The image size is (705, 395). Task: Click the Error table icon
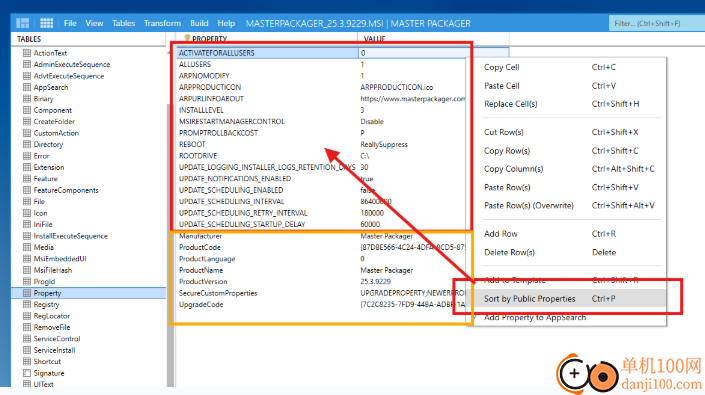[x=27, y=156]
